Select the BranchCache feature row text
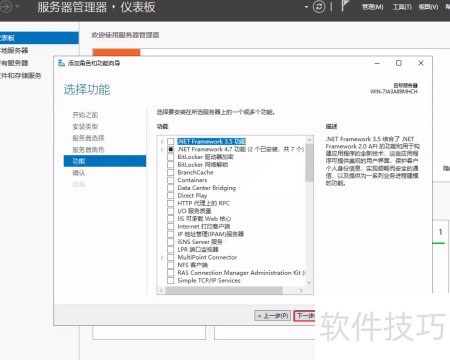Screen dimensions: 450x360 coord(195,172)
